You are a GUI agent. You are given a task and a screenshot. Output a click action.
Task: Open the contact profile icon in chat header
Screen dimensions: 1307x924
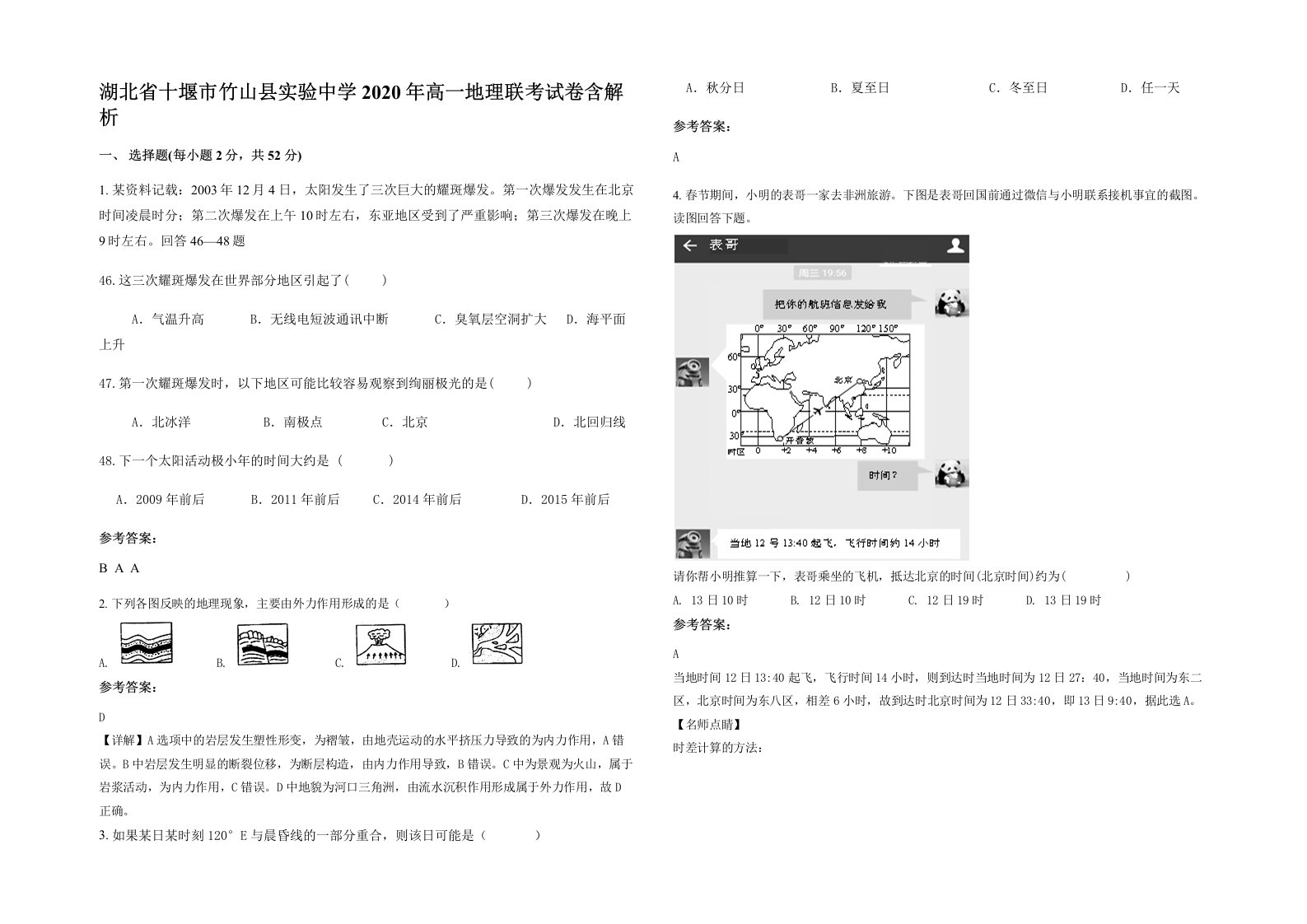click(955, 246)
